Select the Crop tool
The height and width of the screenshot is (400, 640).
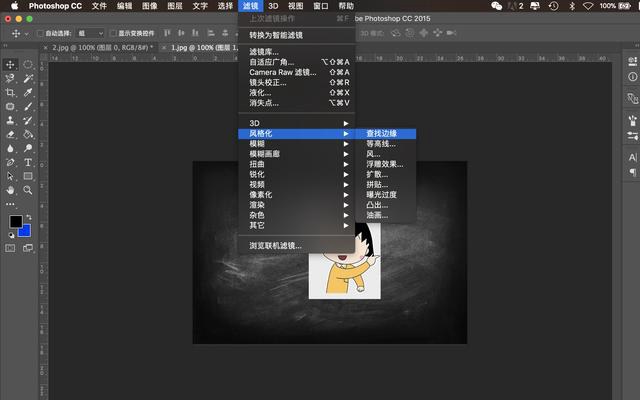(10, 92)
